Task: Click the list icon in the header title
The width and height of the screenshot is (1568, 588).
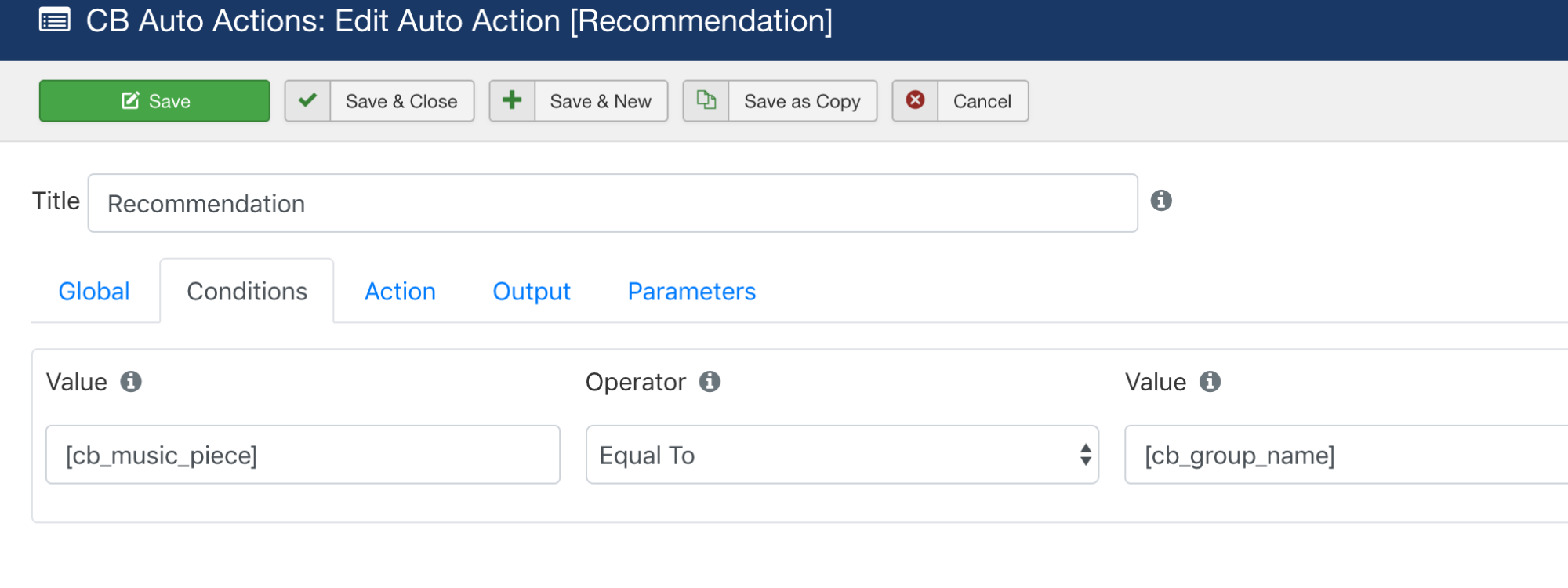Action: [x=55, y=20]
